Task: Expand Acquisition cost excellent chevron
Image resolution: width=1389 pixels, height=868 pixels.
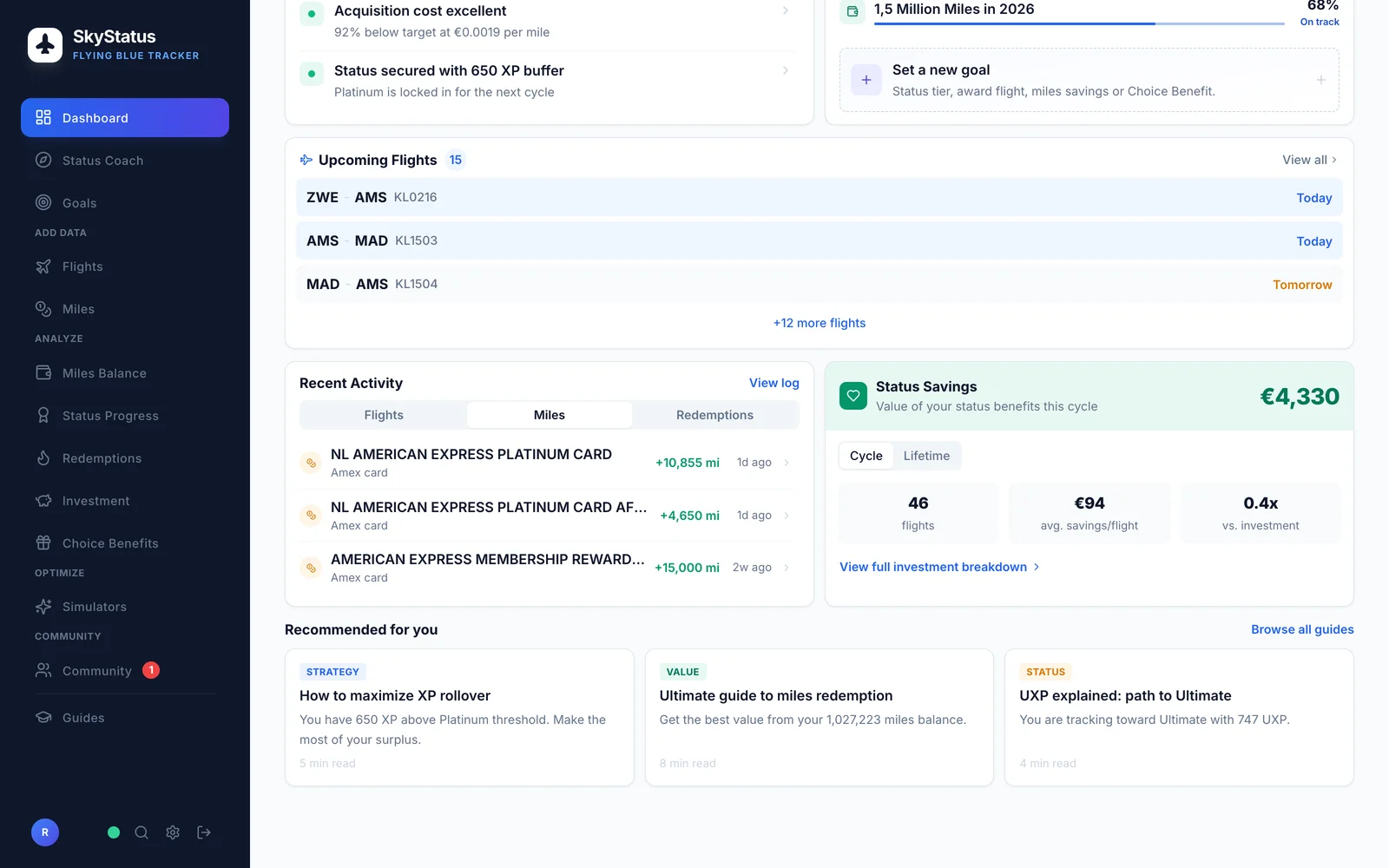Action: pyautogui.click(x=786, y=10)
